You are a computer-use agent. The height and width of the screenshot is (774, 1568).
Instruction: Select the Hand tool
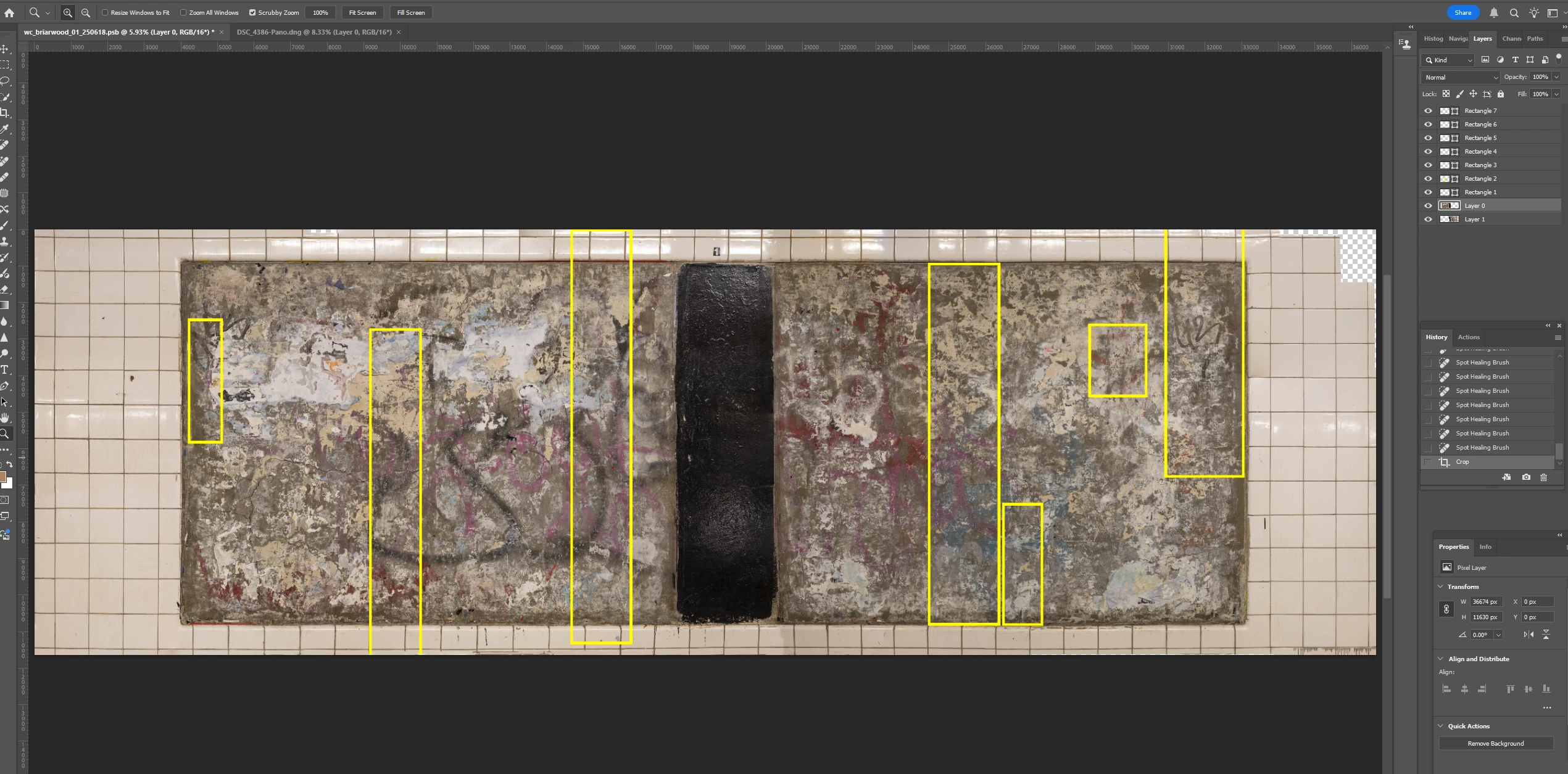tap(5, 418)
